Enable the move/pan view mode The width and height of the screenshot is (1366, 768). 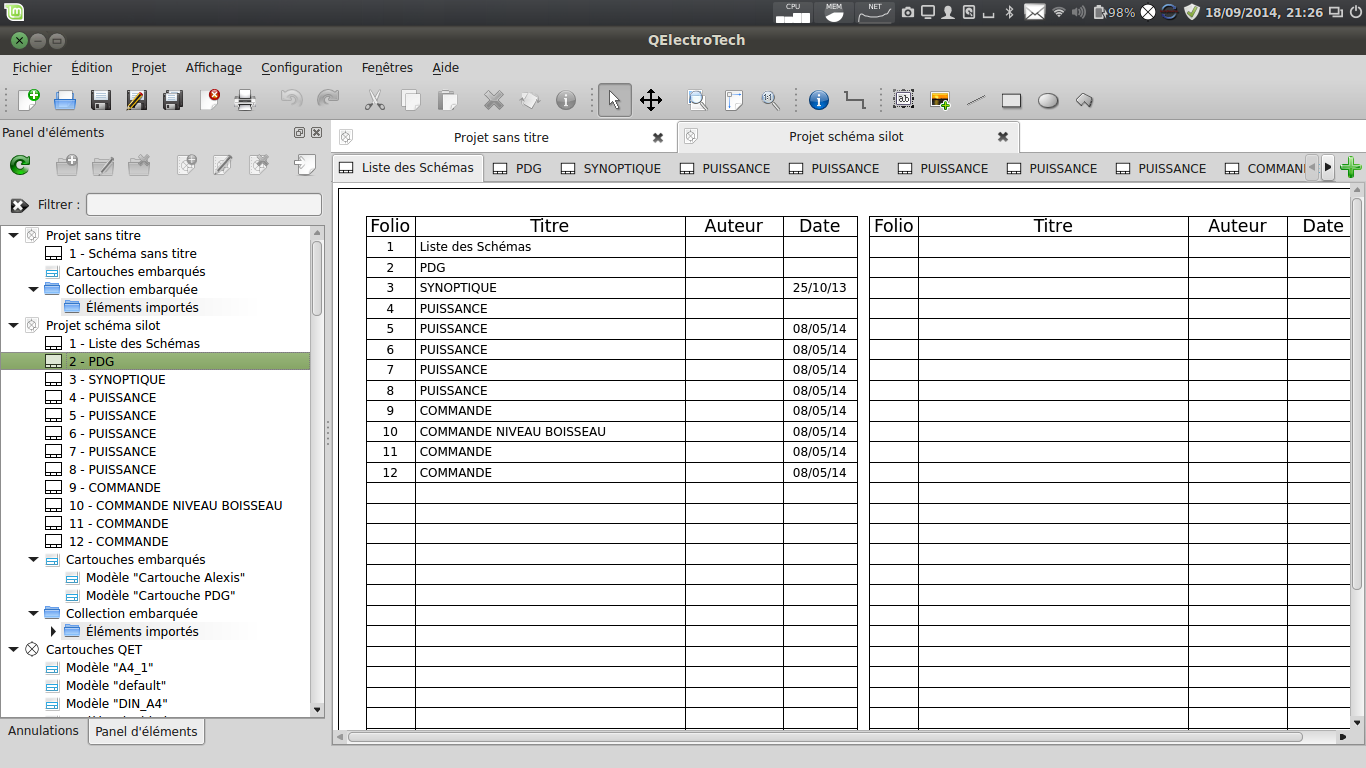tap(651, 100)
